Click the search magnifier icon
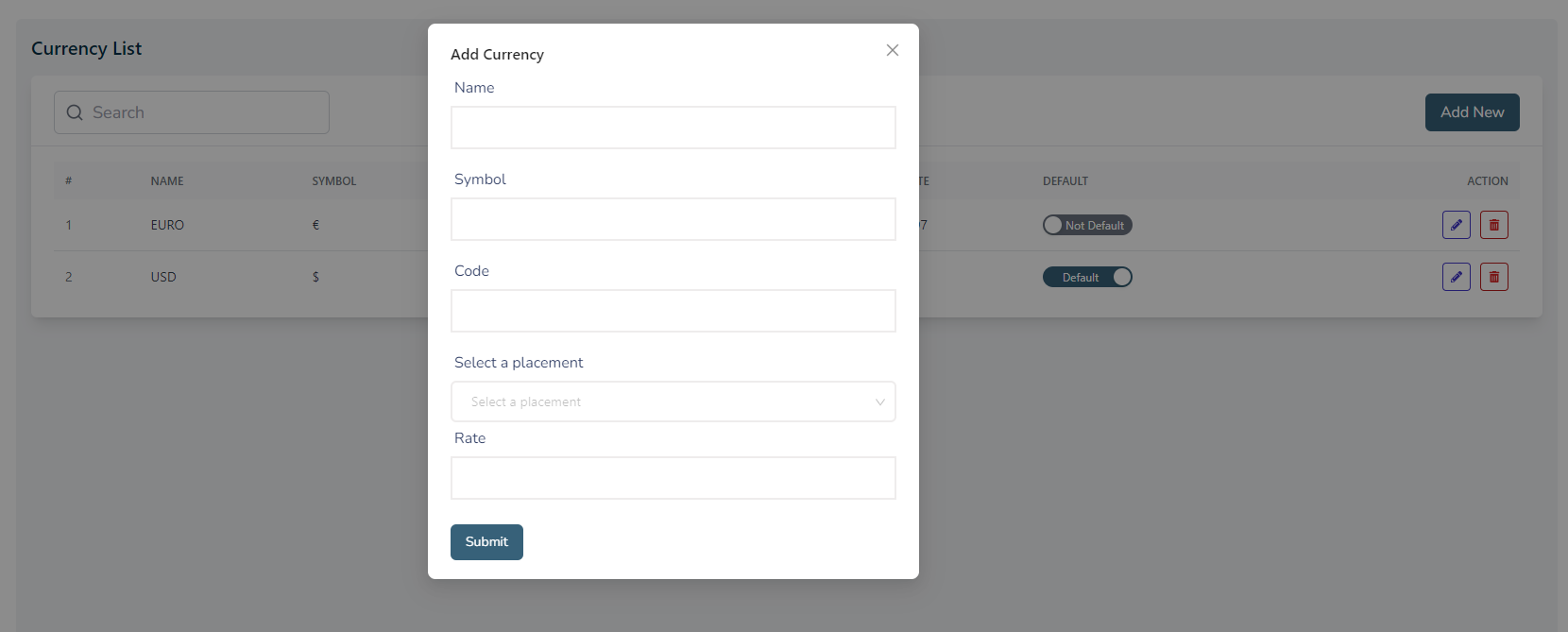 pos(75,112)
